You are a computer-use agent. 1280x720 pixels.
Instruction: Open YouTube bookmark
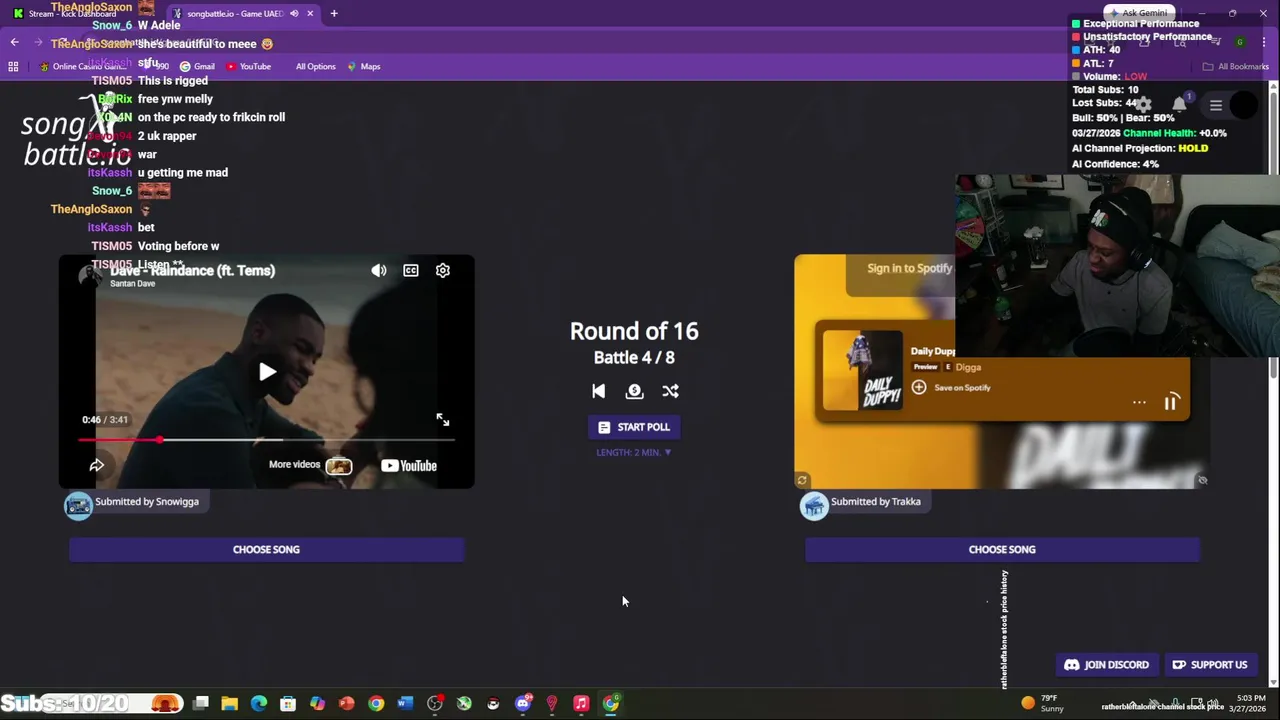coord(248,66)
